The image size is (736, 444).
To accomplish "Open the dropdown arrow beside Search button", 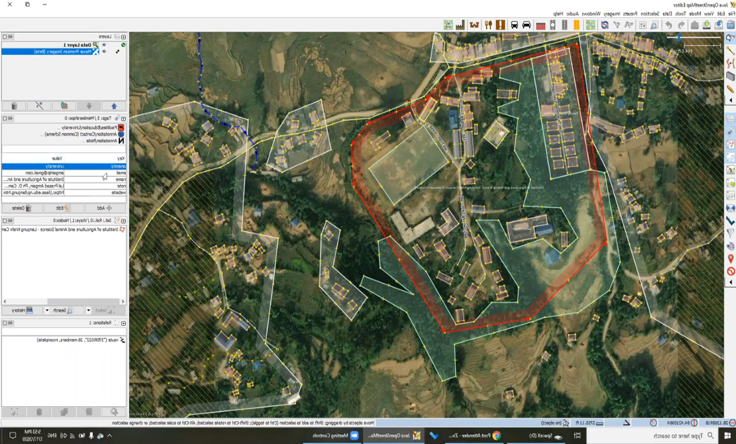I will tap(47, 310).
